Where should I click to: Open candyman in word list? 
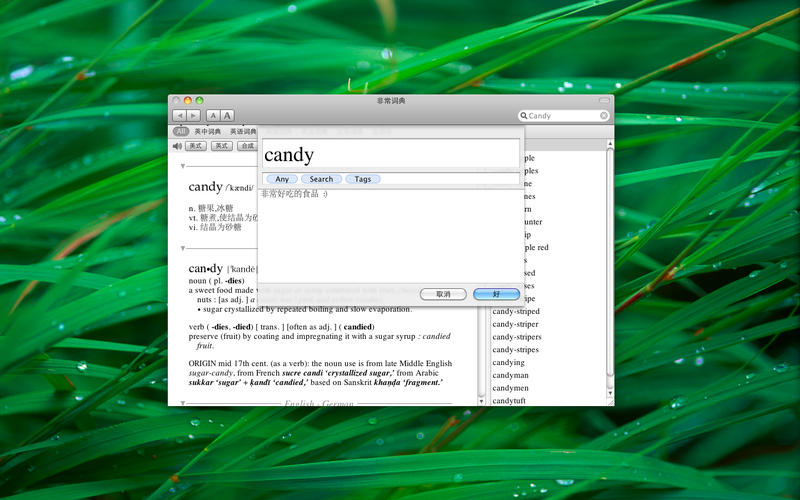(510, 375)
